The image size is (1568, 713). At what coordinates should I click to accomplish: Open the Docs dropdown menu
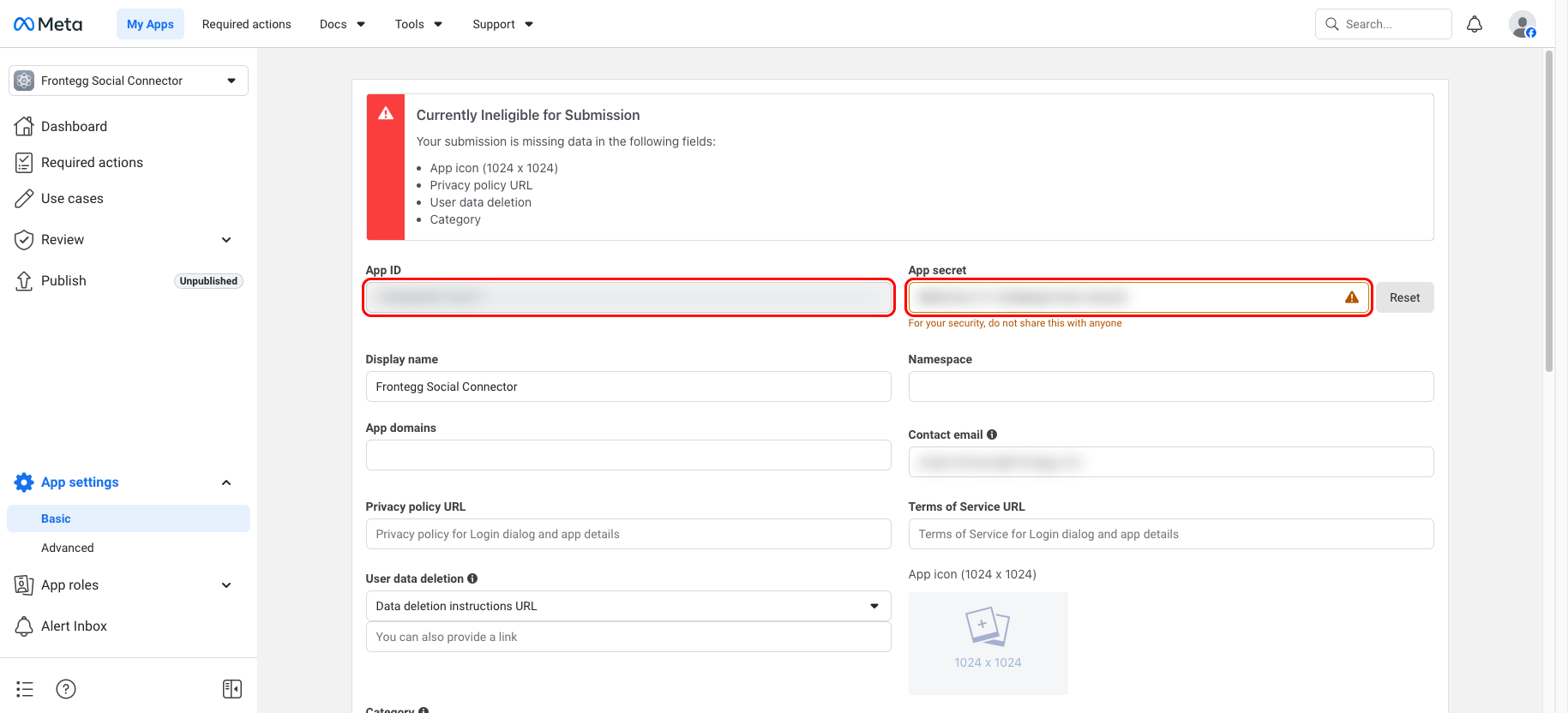(342, 24)
